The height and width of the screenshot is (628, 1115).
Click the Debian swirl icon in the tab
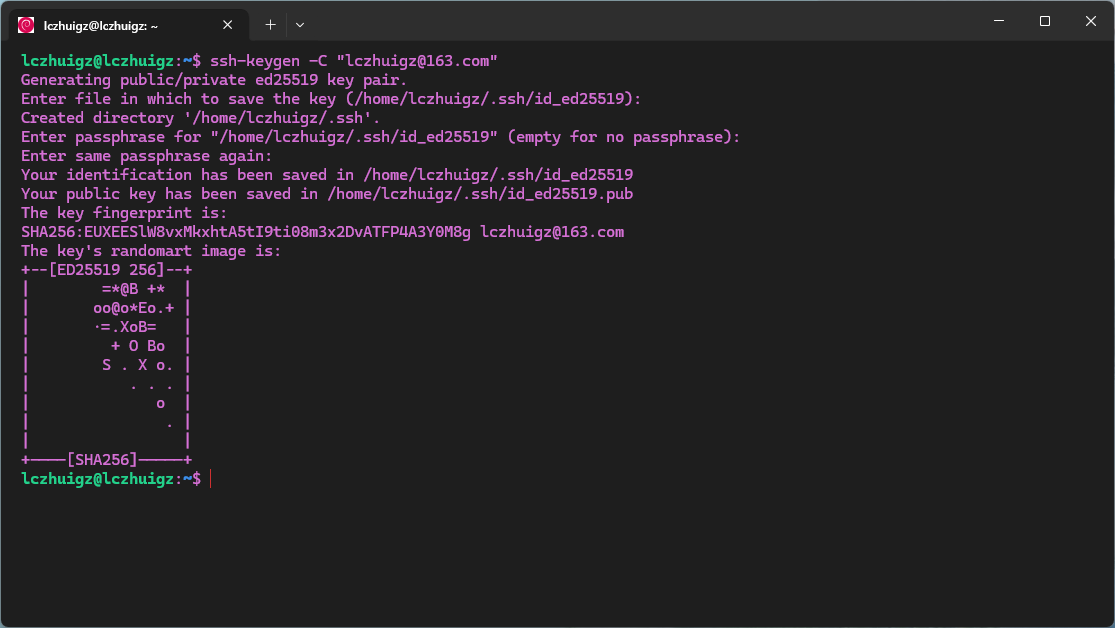26,24
